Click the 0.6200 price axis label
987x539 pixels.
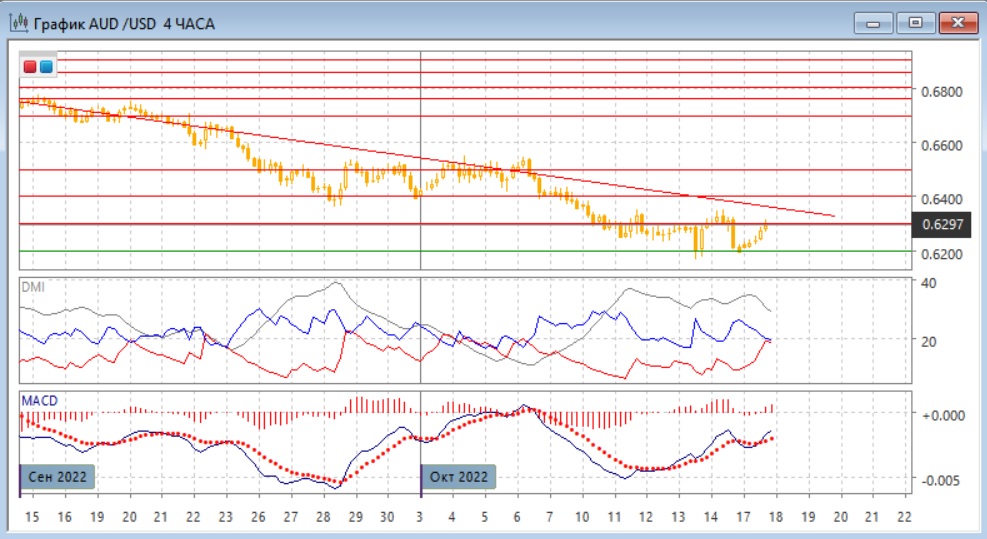click(x=942, y=254)
